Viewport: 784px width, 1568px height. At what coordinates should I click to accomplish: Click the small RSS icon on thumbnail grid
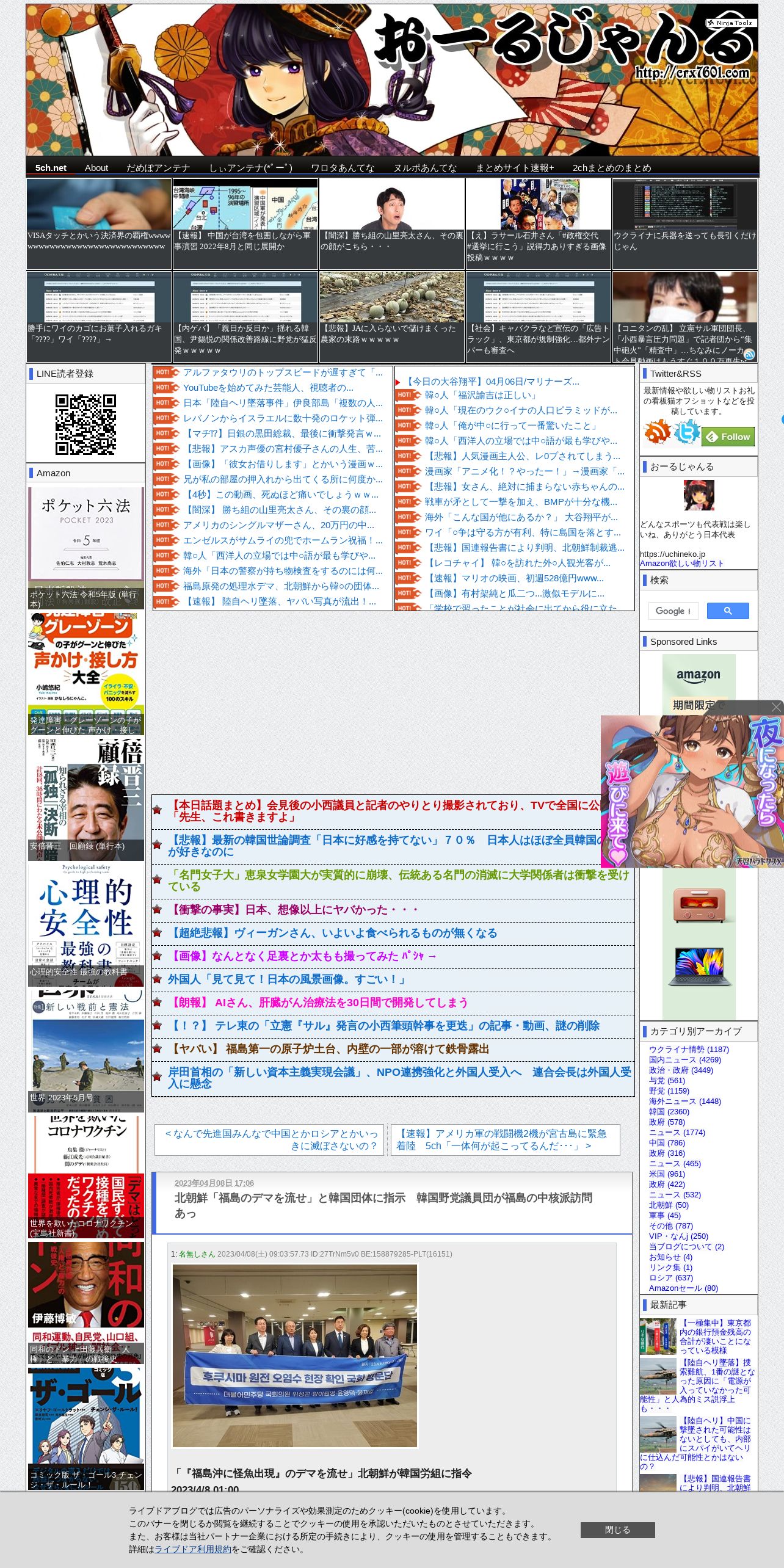click(x=749, y=354)
